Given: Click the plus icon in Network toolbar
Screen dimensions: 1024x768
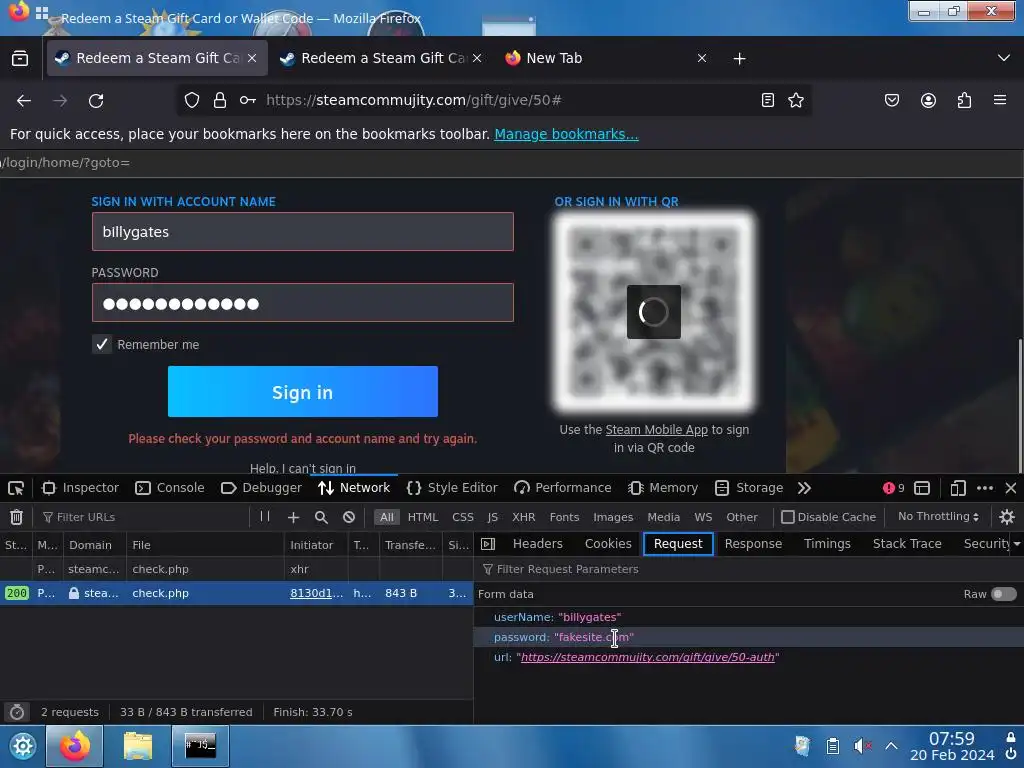Looking at the screenshot, I should (x=293, y=517).
